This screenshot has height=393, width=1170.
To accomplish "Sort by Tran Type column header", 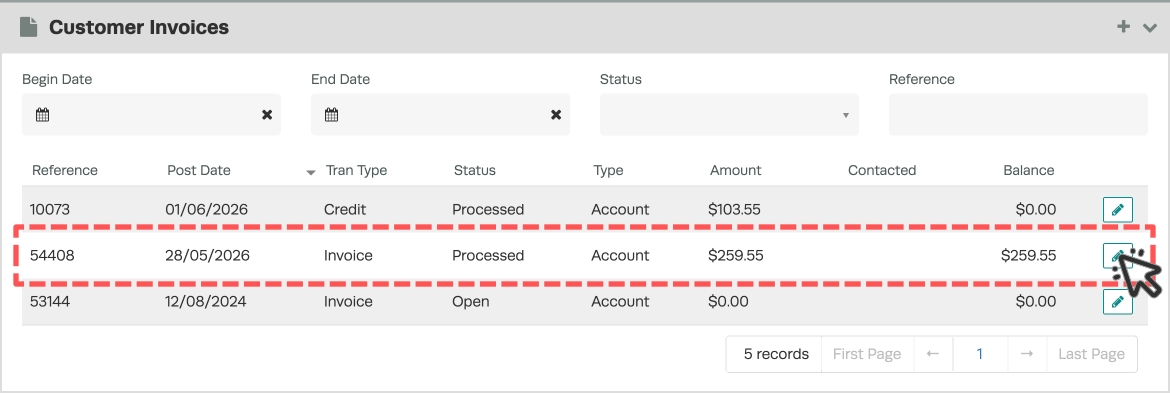I will (x=357, y=170).
